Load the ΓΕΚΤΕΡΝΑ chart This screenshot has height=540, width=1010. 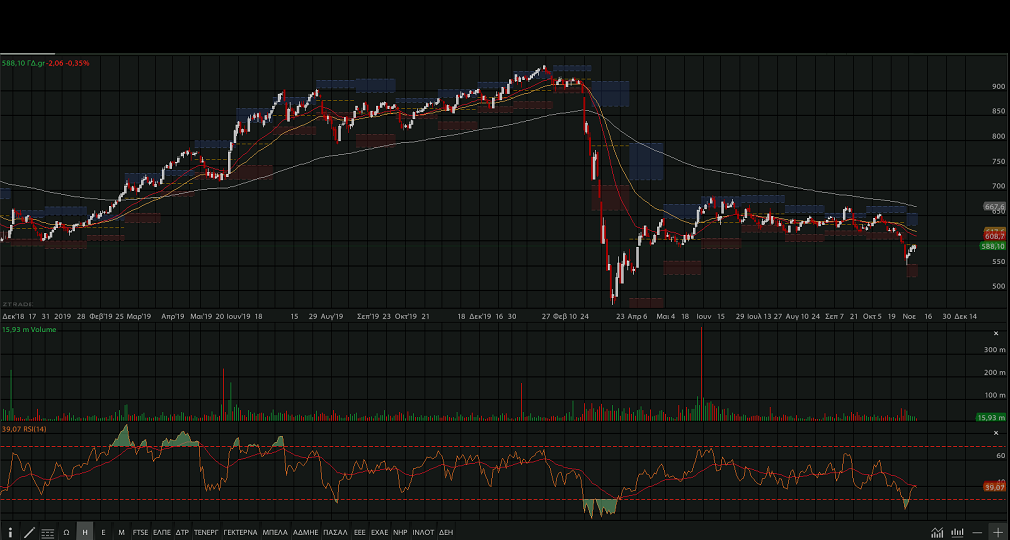pyautogui.click(x=240, y=533)
